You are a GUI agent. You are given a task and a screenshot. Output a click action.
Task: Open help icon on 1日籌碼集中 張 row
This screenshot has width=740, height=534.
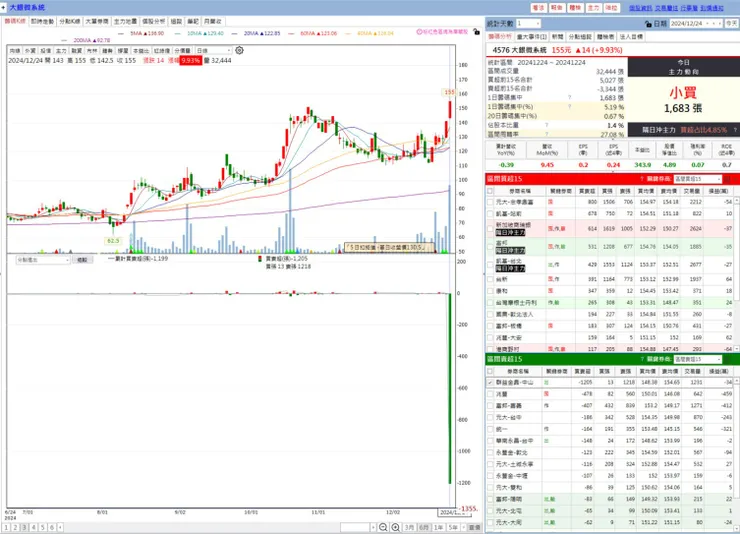click(570, 98)
